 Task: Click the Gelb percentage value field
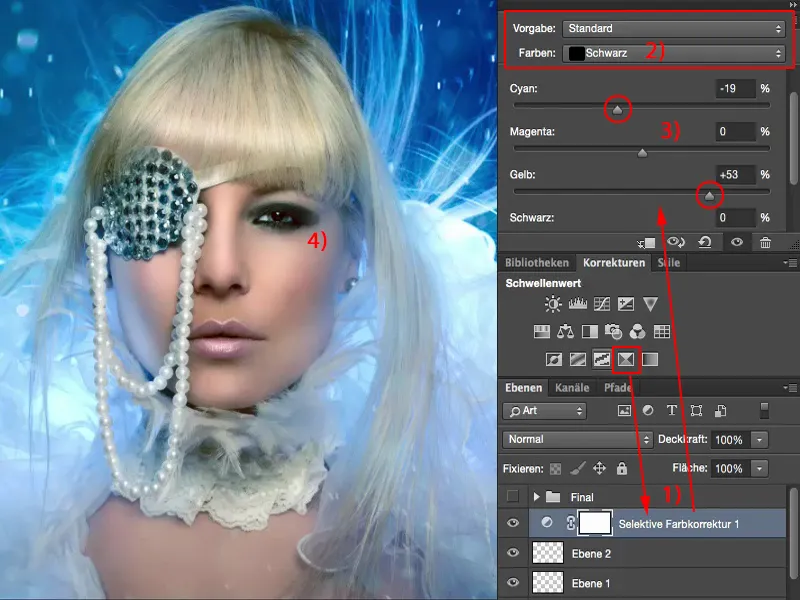[735, 174]
